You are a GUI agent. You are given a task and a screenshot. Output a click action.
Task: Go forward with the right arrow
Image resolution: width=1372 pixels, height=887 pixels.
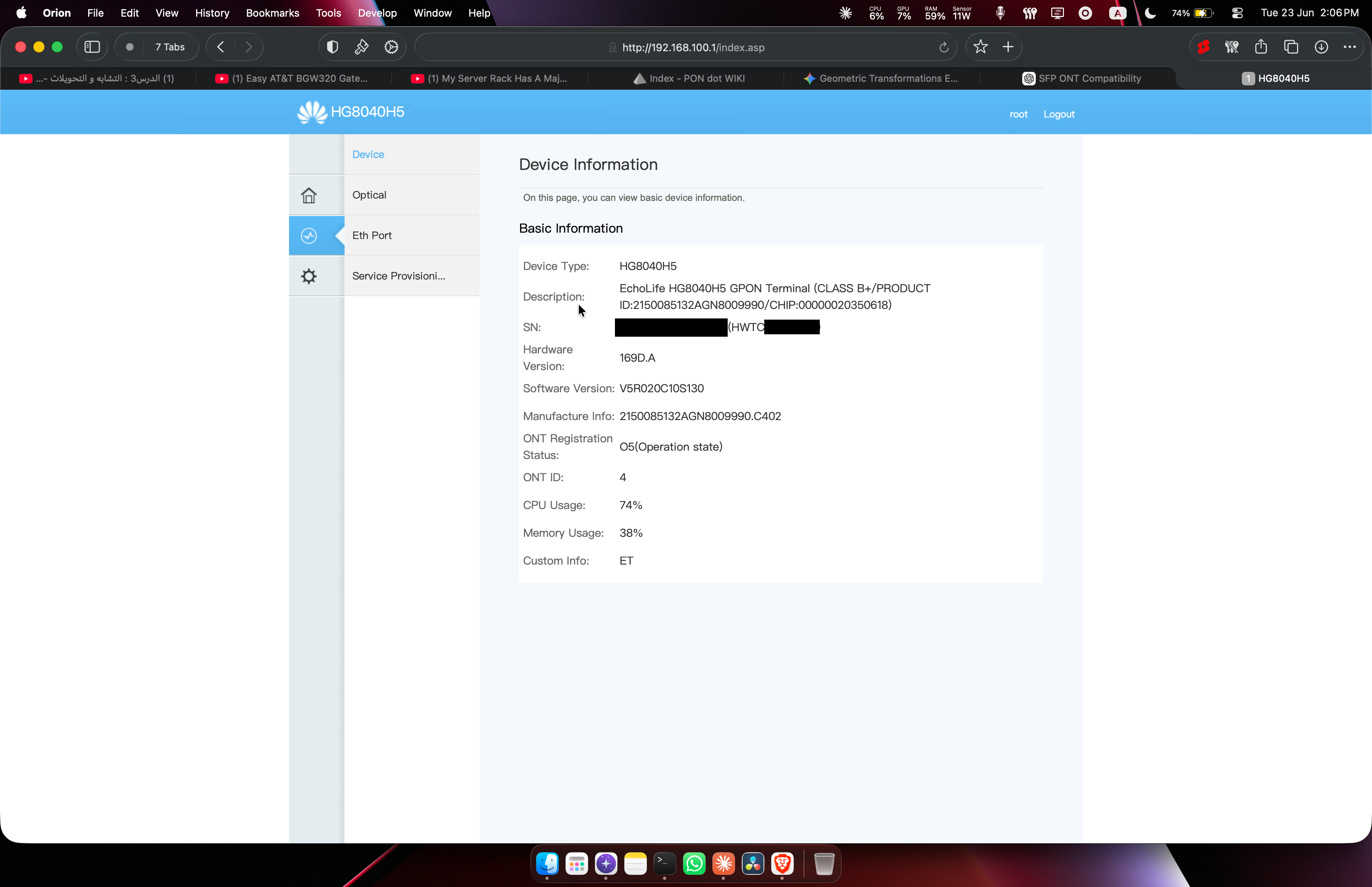pos(249,47)
